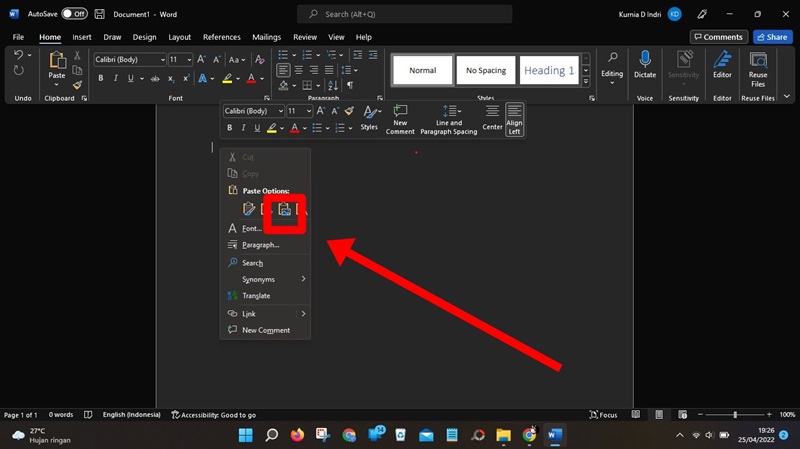Toggle Align Left in ribbon Paragraph group
This screenshot has height=449, width=800.
pos(283,70)
